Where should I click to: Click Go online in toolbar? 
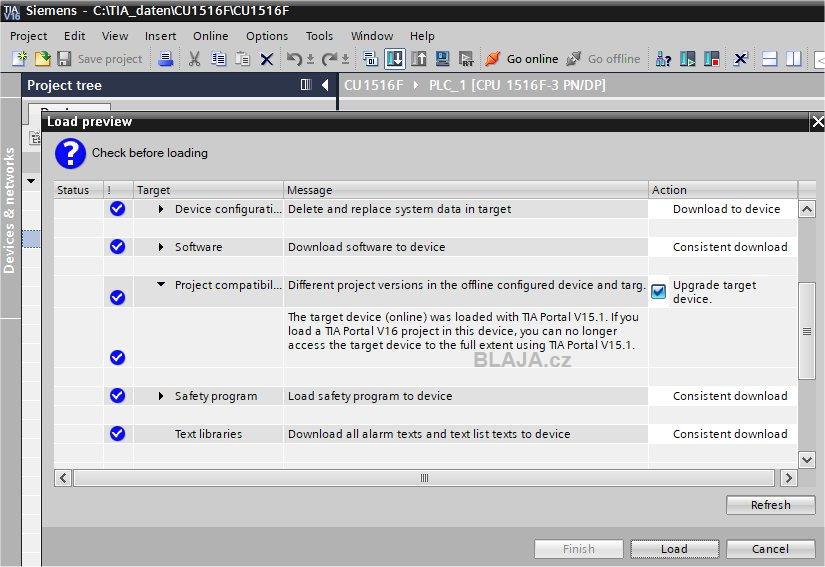521,58
